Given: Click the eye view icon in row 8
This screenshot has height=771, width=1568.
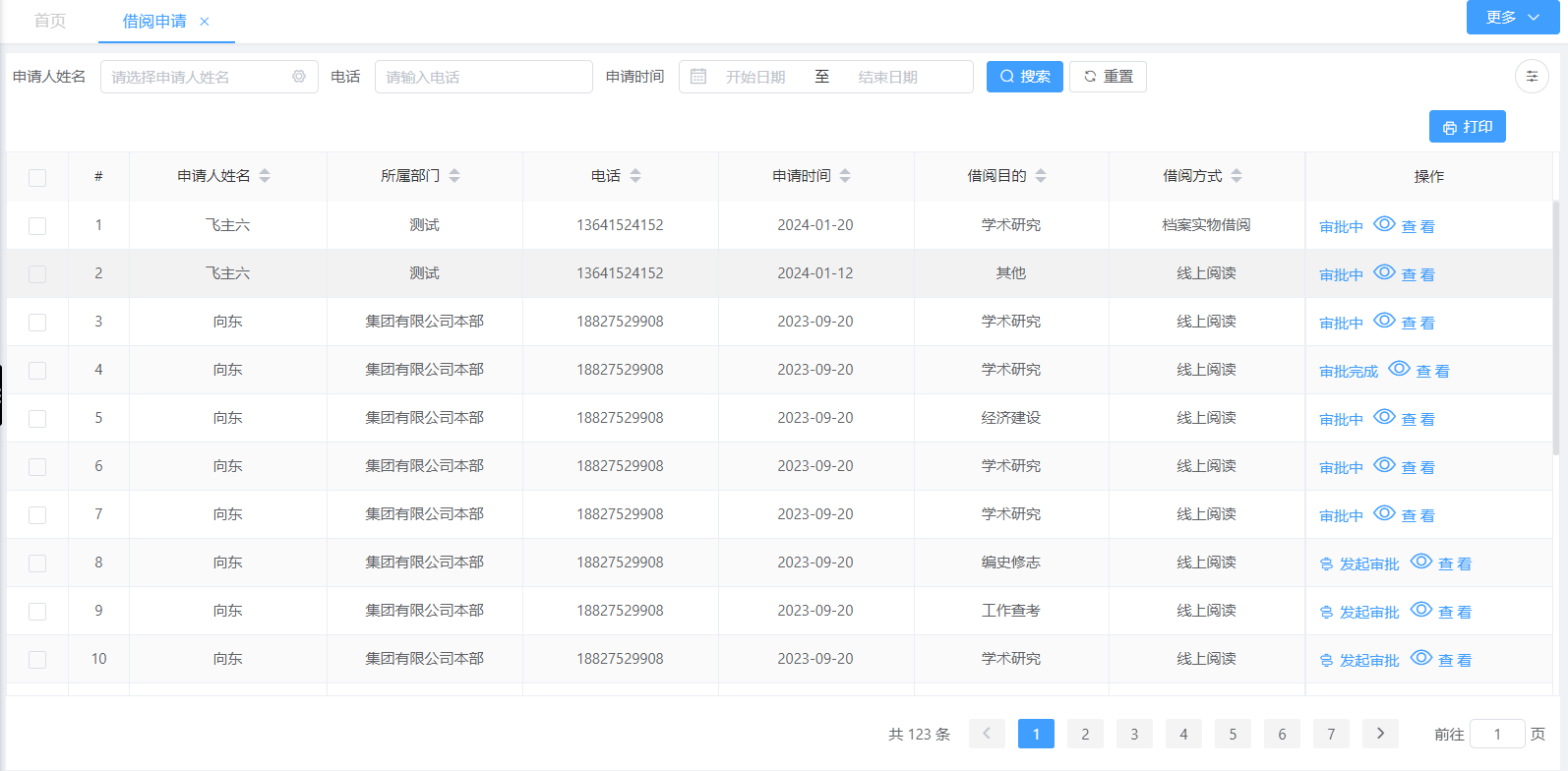Looking at the screenshot, I should point(1421,562).
